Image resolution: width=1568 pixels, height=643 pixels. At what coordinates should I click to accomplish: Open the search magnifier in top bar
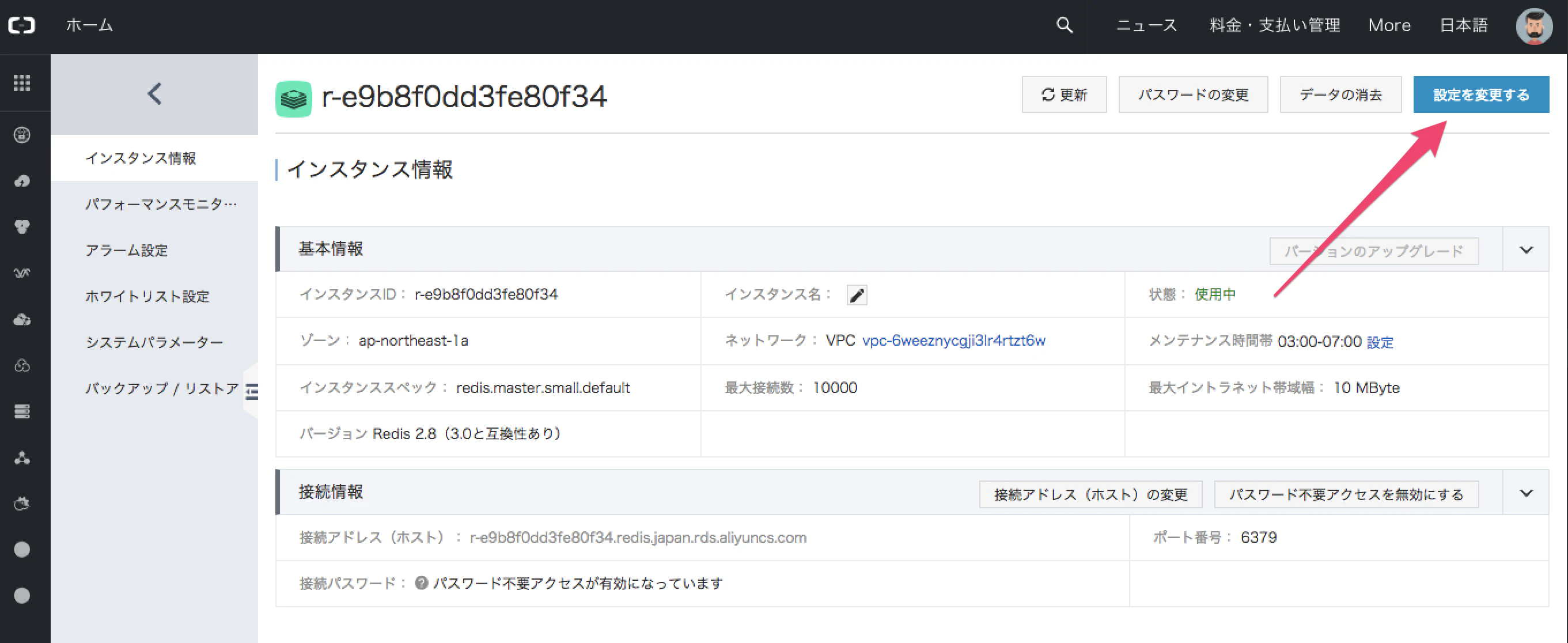click(1064, 25)
